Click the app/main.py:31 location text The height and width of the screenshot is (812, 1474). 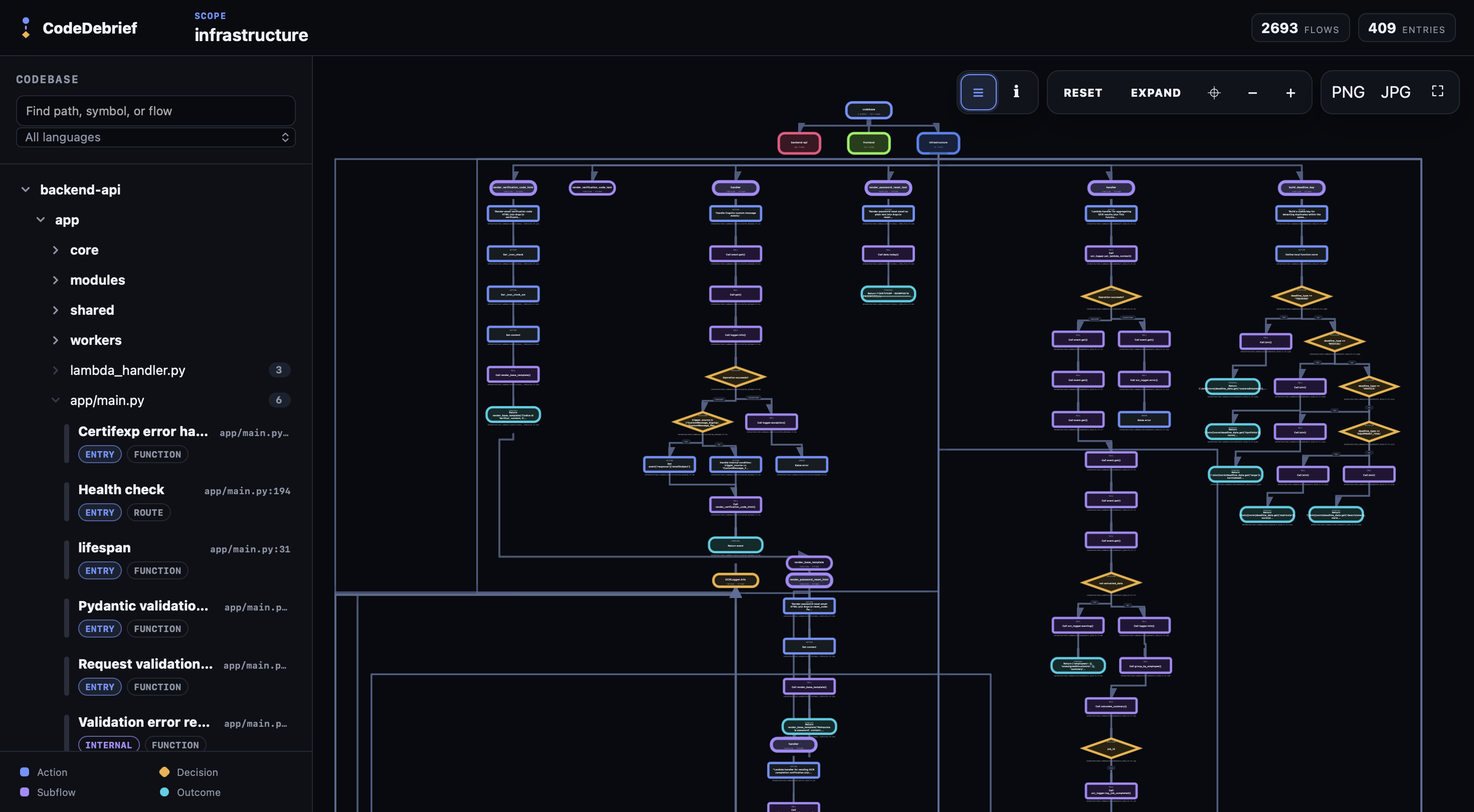coord(250,549)
